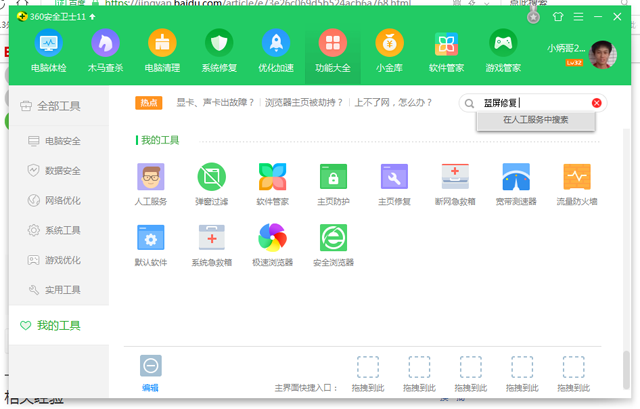640x409 pixels.
Task: Open 优化加速 rocket icon
Action: 276,51
